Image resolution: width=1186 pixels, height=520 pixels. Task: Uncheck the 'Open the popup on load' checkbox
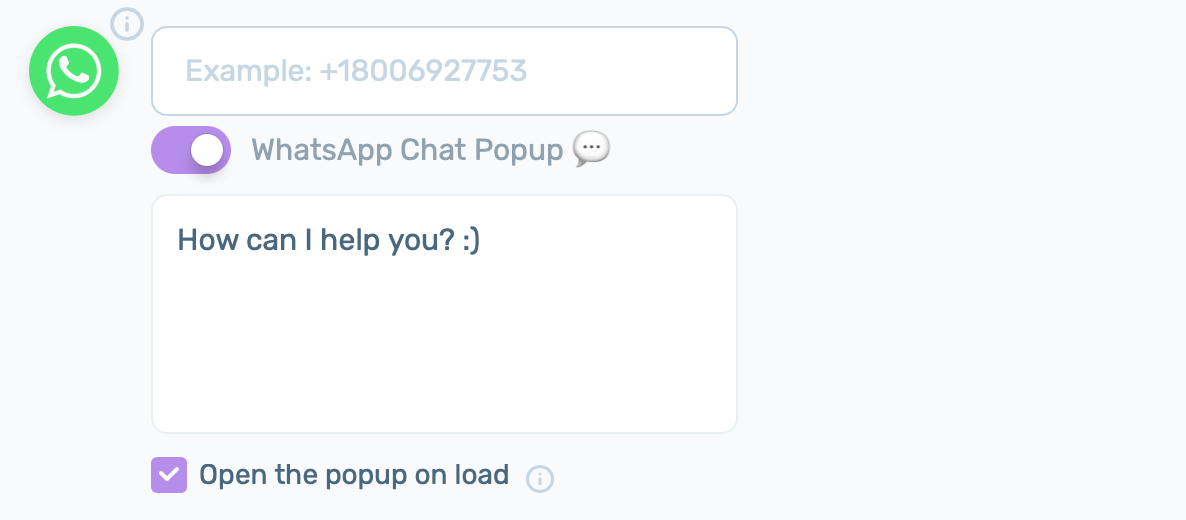click(169, 475)
